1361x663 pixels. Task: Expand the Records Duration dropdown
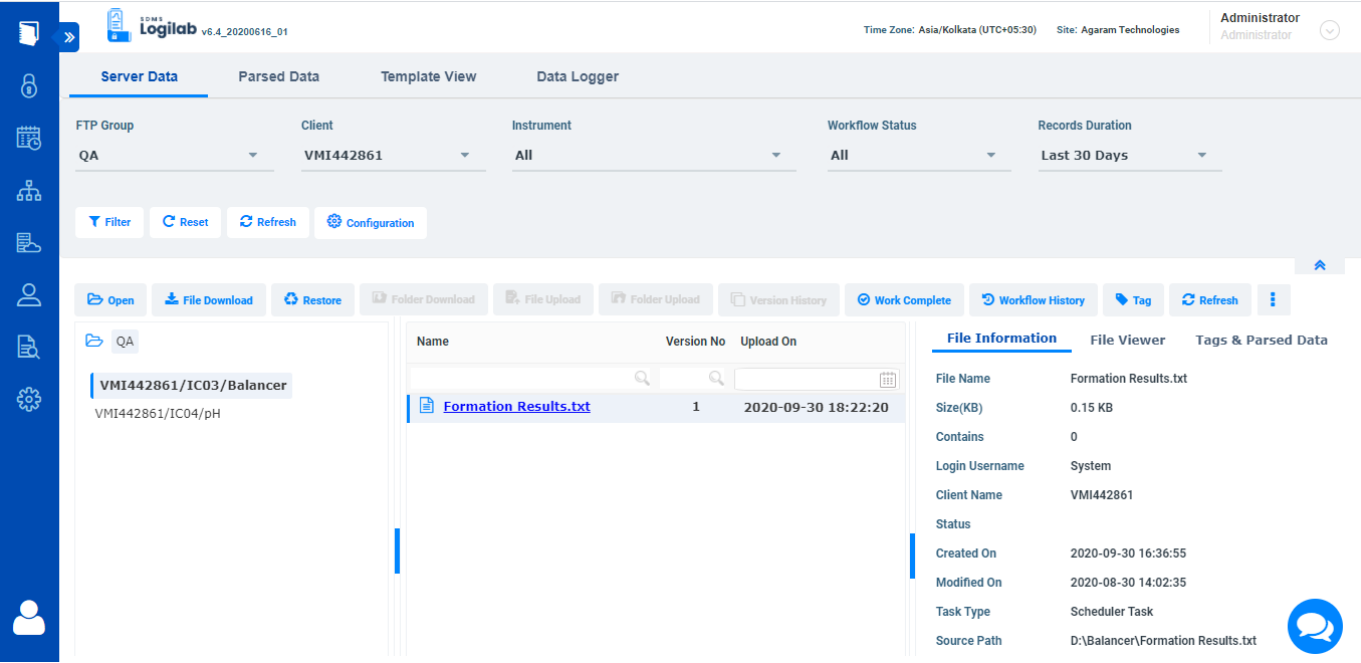[x=1201, y=155]
